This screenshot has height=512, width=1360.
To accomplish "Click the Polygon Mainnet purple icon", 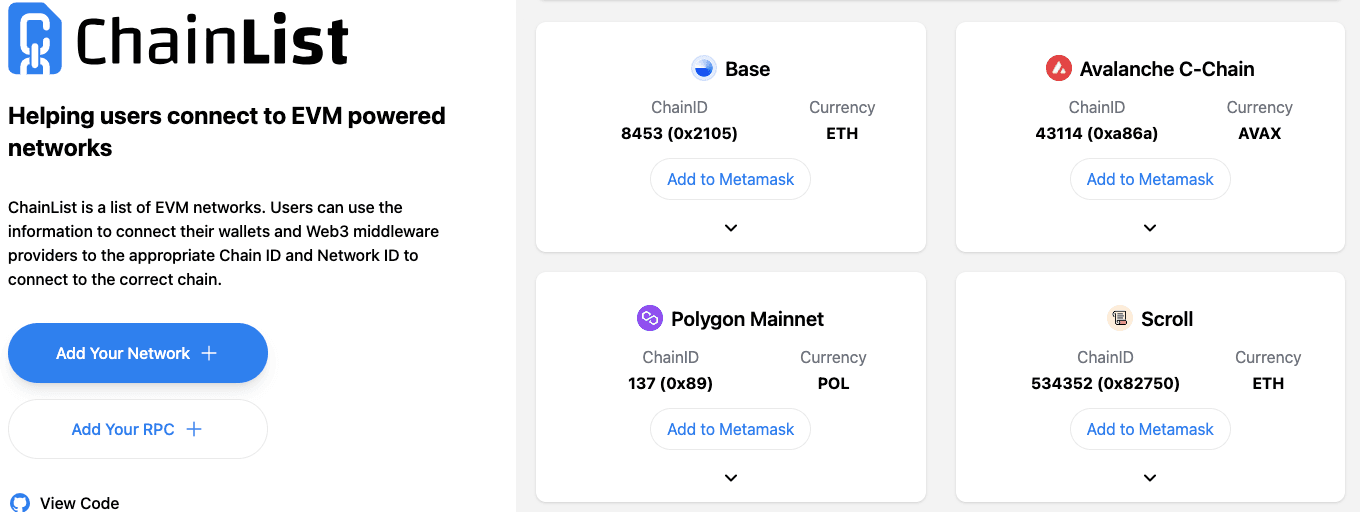I will coord(650,319).
